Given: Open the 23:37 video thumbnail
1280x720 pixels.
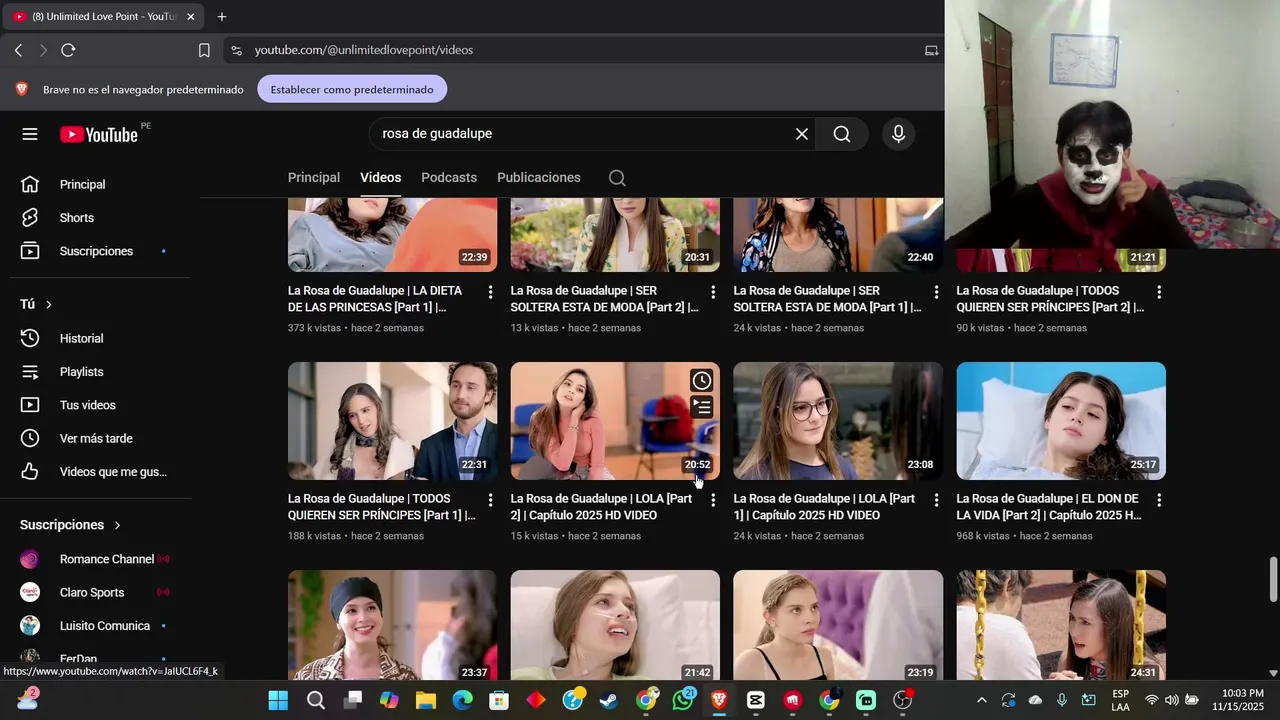Looking at the screenshot, I should pos(392,626).
